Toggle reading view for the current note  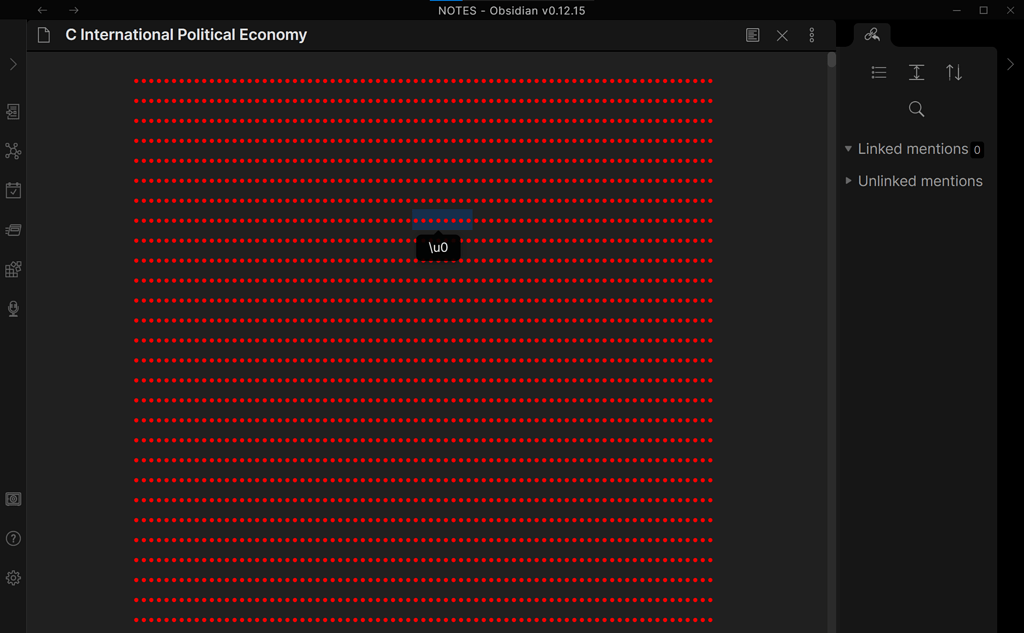tap(751, 35)
